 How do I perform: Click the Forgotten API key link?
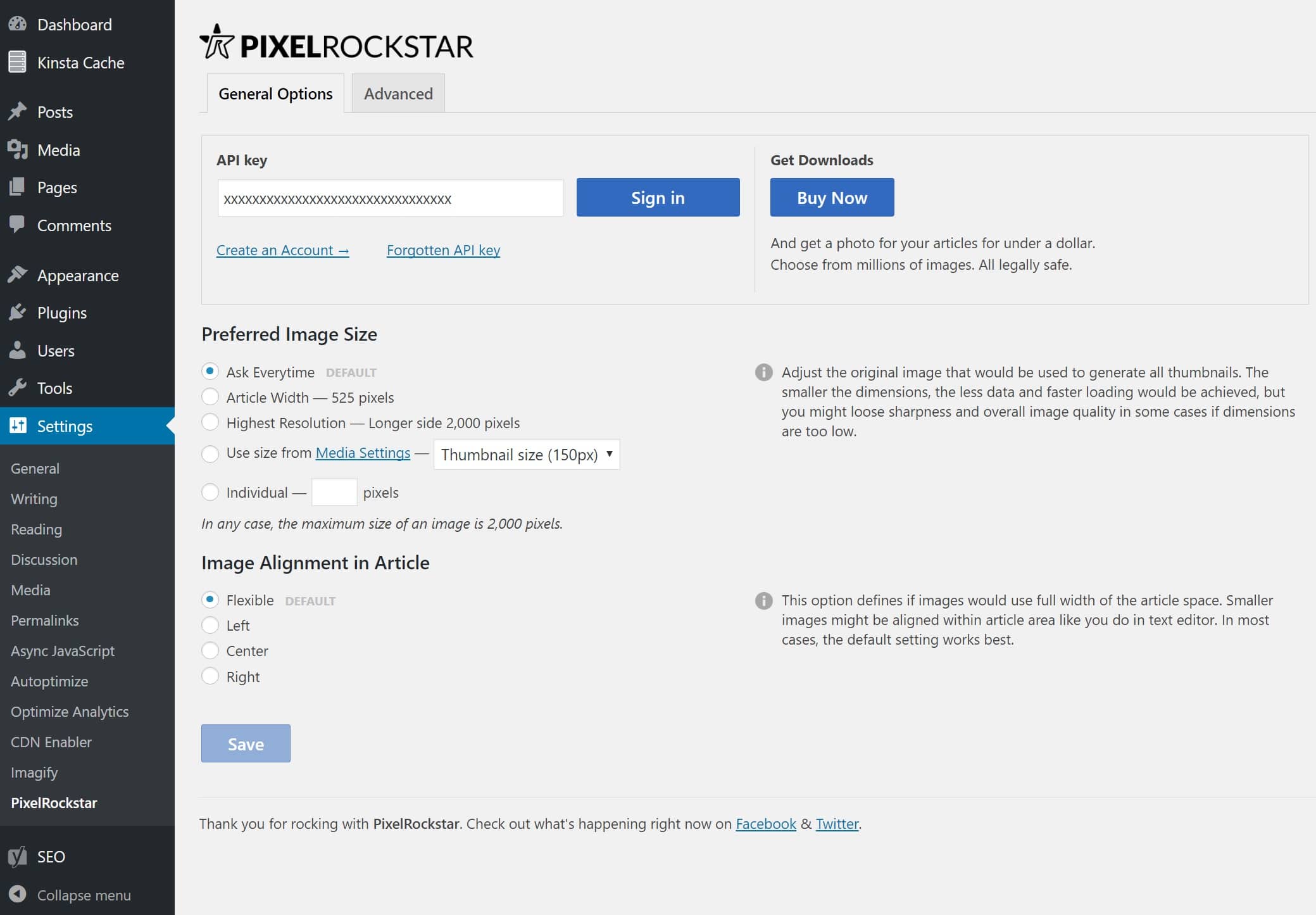pyautogui.click(x=443, y=250)
